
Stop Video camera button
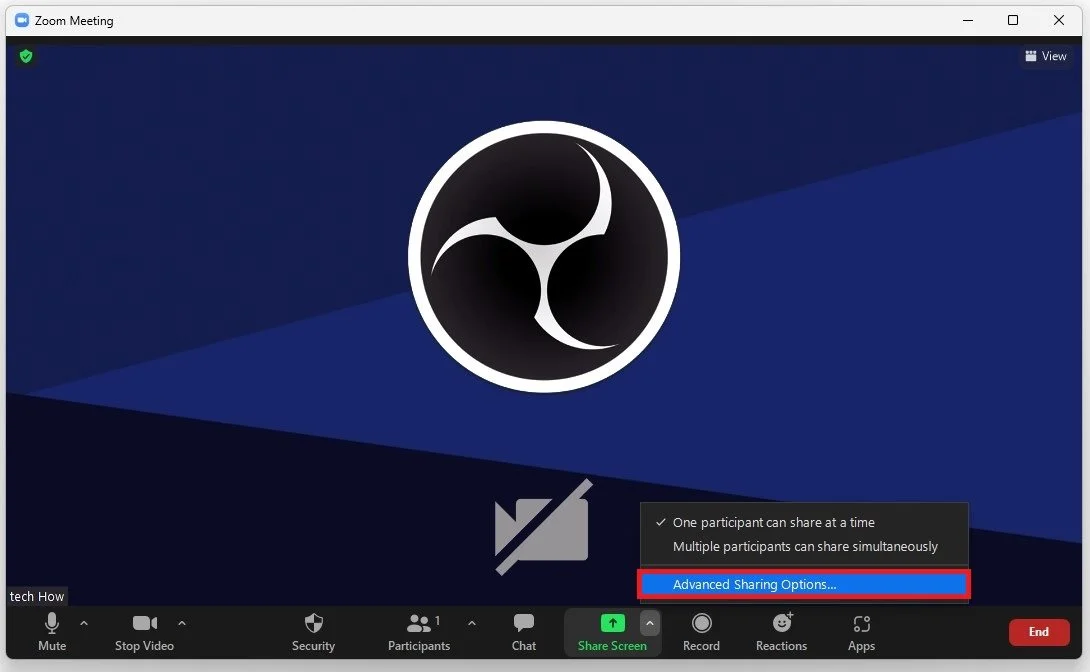(145, 632)
